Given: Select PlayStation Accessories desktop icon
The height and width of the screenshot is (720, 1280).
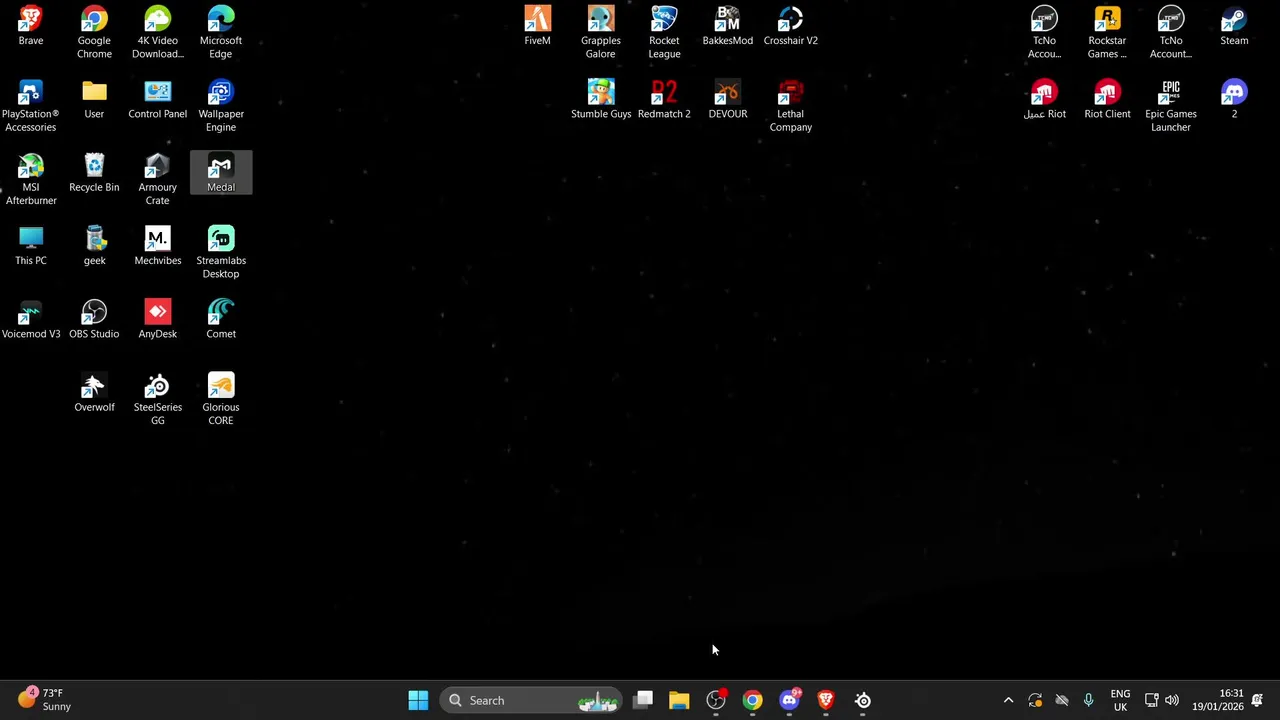Looking at the screenshot, I should tap(31, 106).
